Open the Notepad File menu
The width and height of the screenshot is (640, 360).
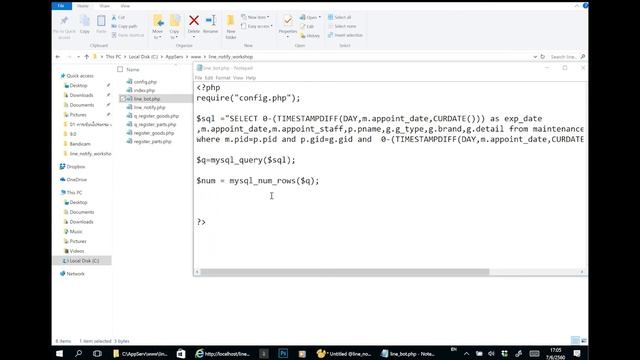(198, 78)
